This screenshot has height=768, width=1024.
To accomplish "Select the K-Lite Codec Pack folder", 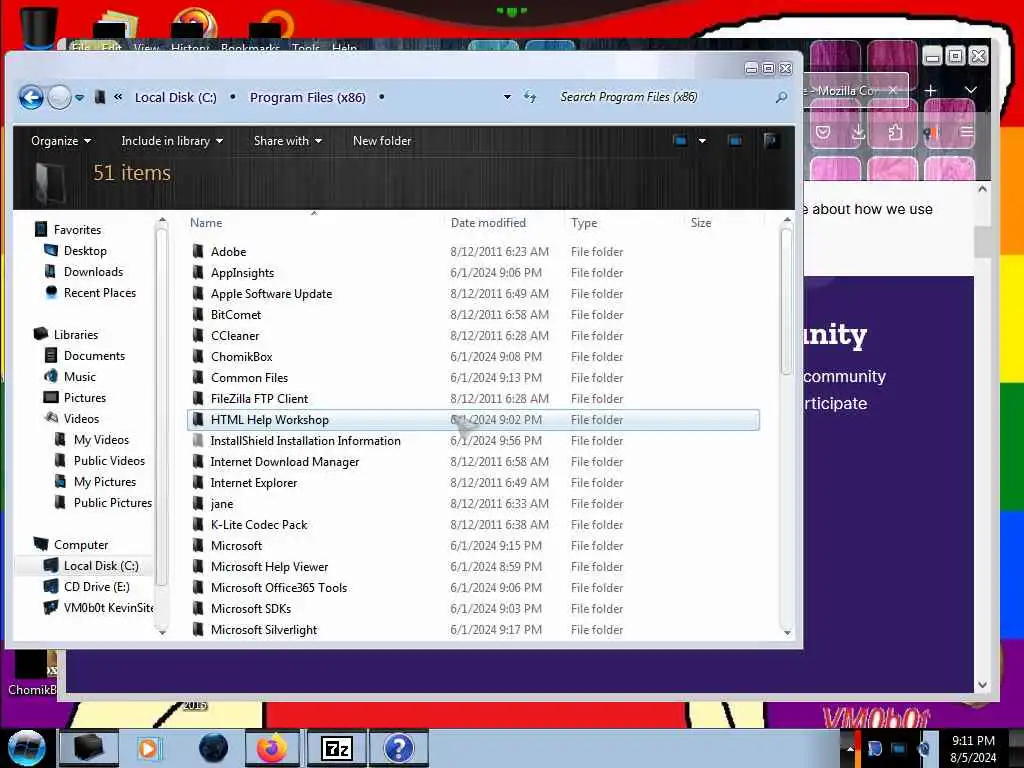I will [473, 524].
